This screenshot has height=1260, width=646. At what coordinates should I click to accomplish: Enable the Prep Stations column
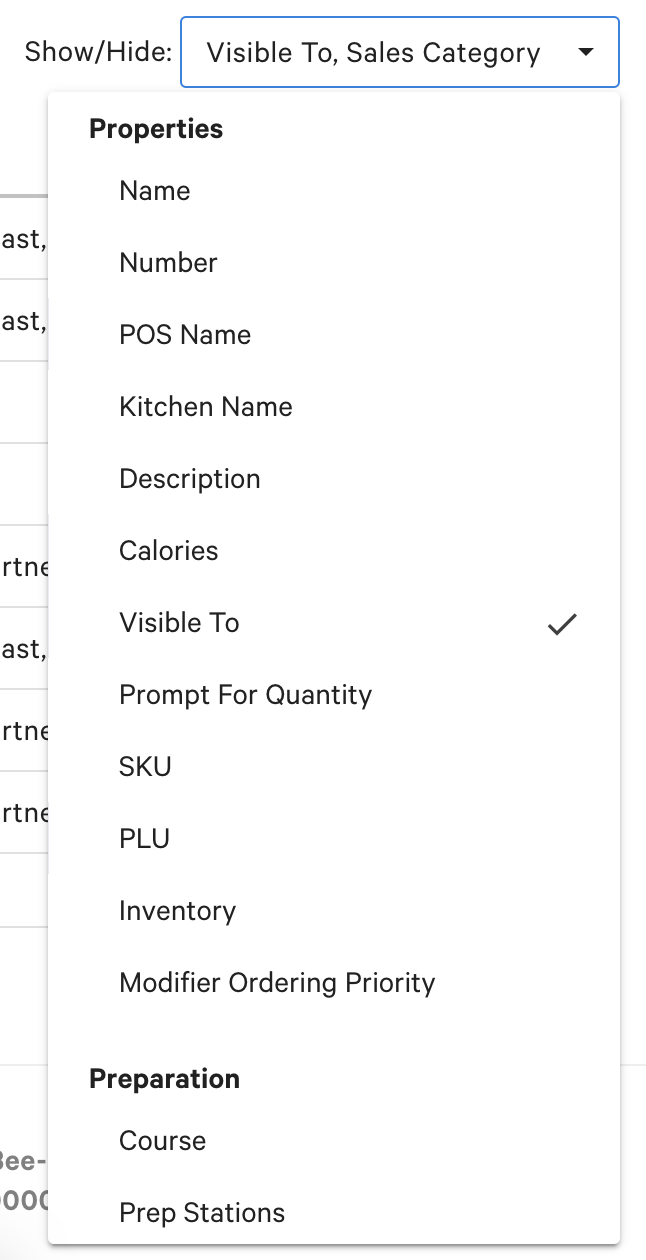point(202,1213)
